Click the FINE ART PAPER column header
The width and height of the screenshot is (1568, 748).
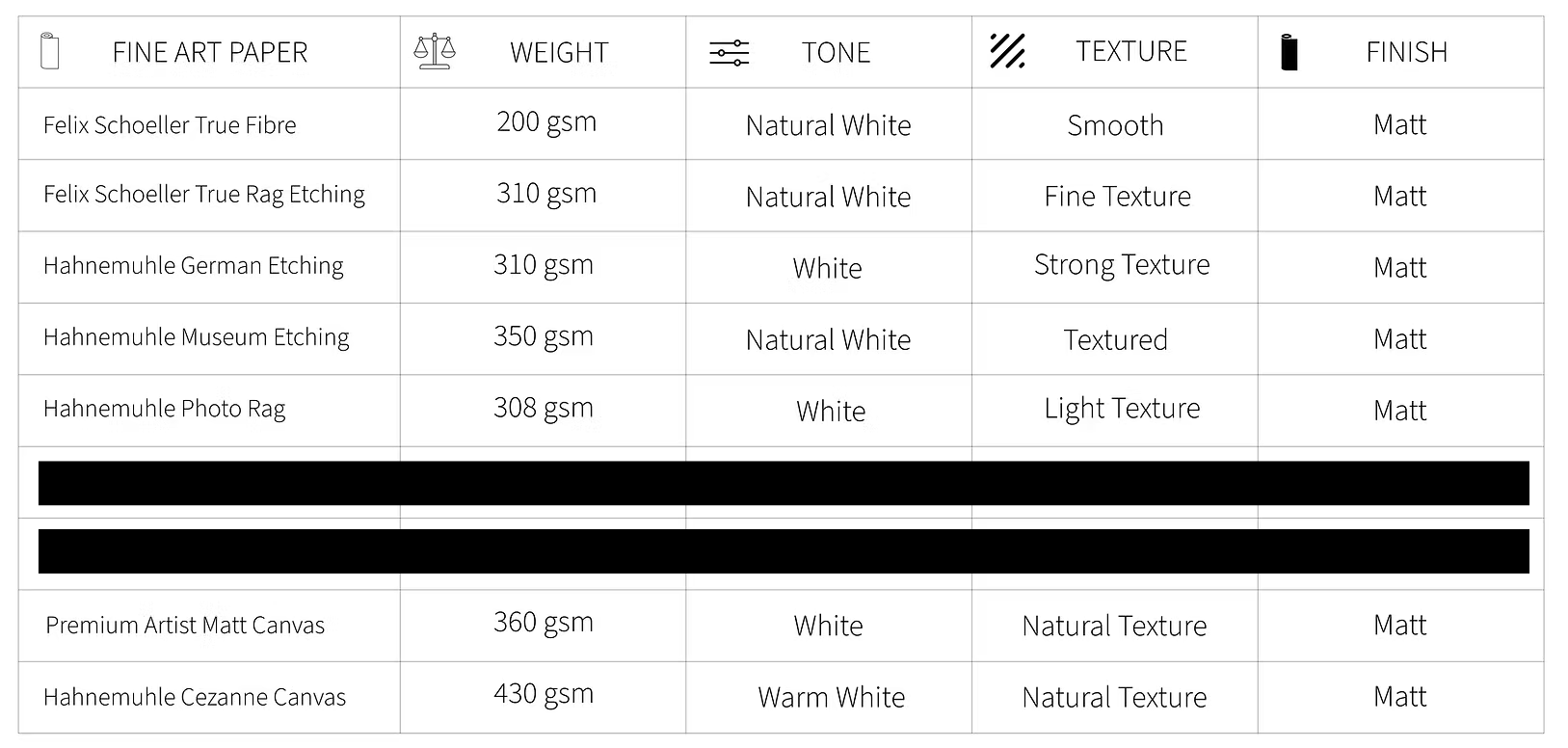click(210, 52)
